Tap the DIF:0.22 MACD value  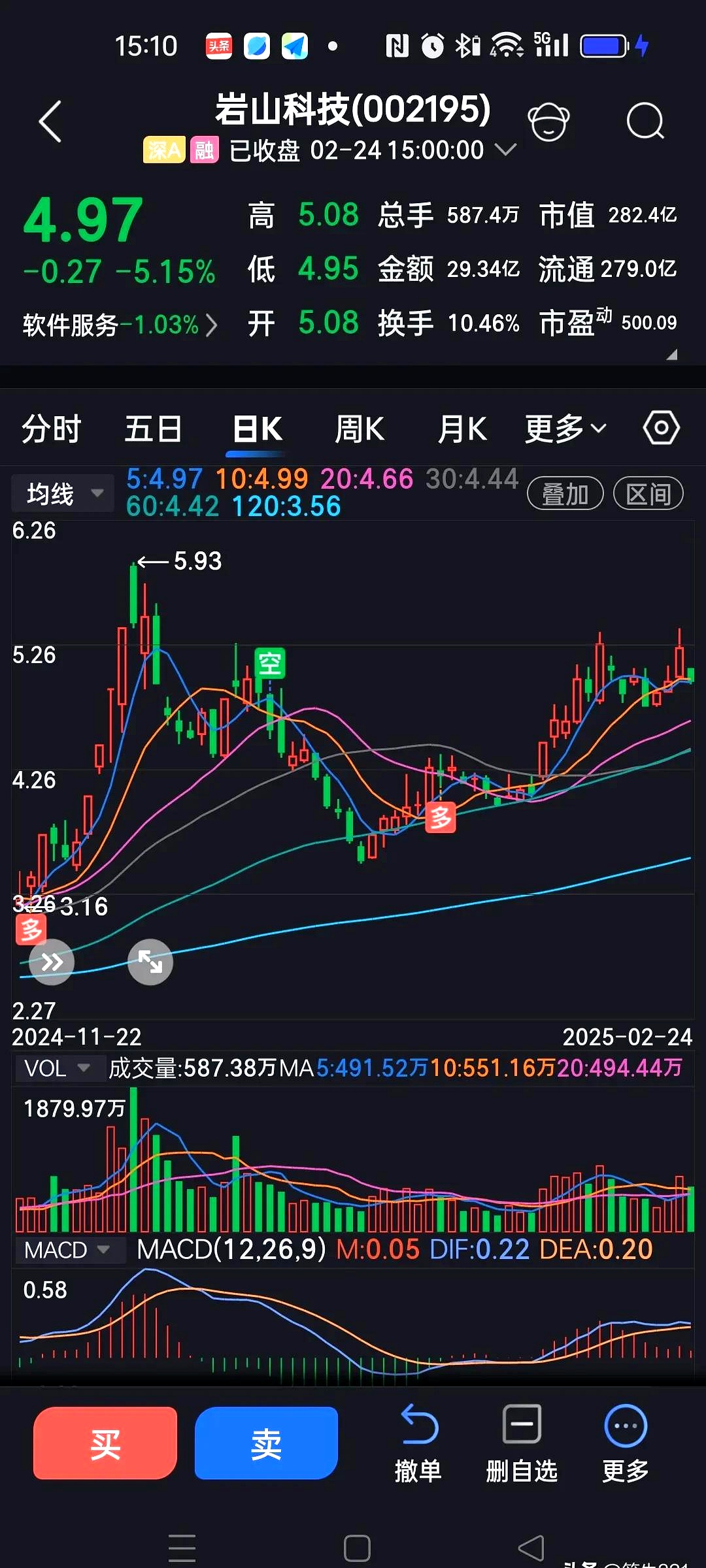click(x=479, y=1249)
